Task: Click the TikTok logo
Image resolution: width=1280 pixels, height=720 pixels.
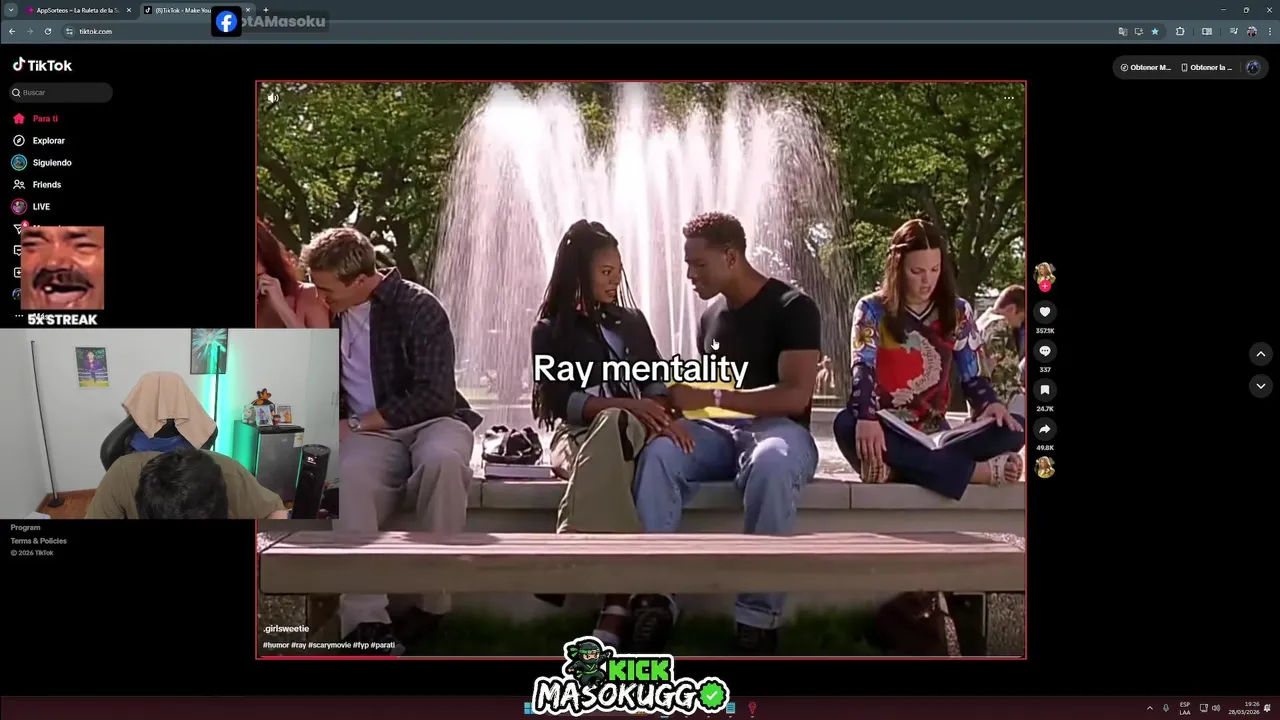Action: point(42,65)
